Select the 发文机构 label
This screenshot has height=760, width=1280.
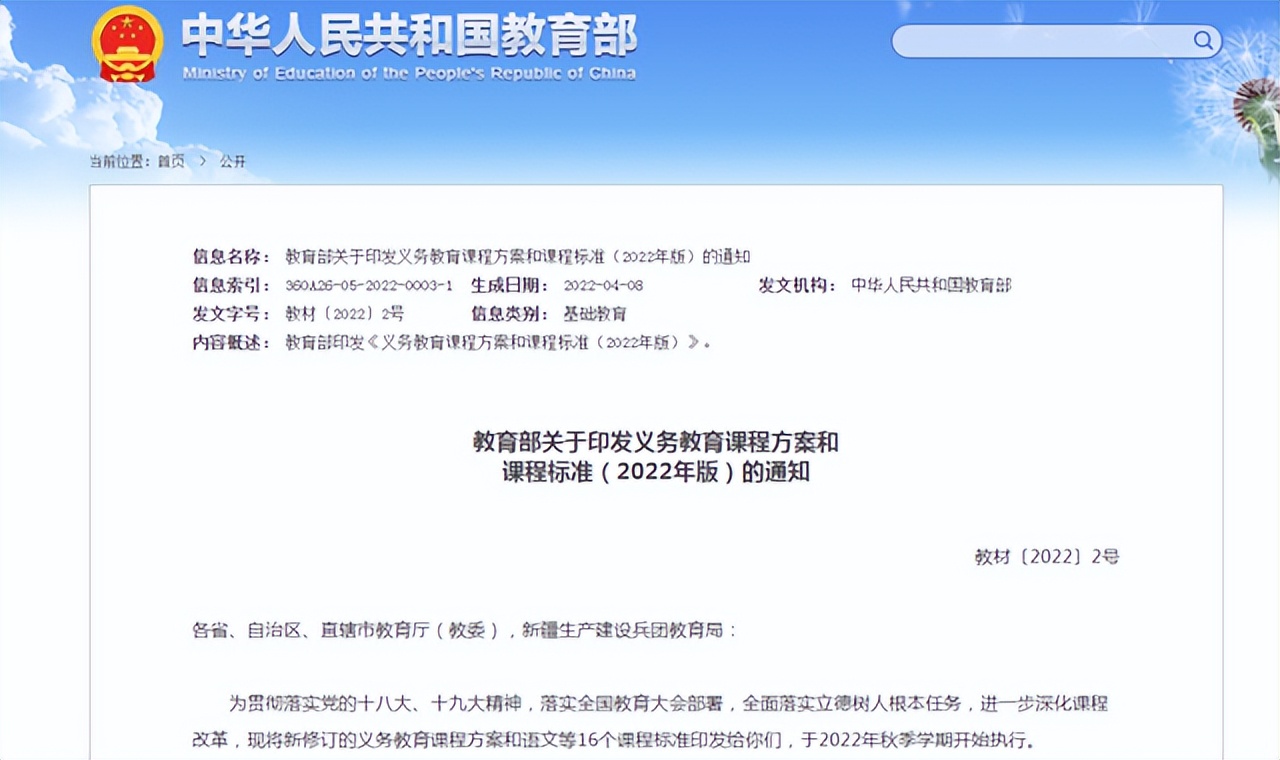(797, 286)
